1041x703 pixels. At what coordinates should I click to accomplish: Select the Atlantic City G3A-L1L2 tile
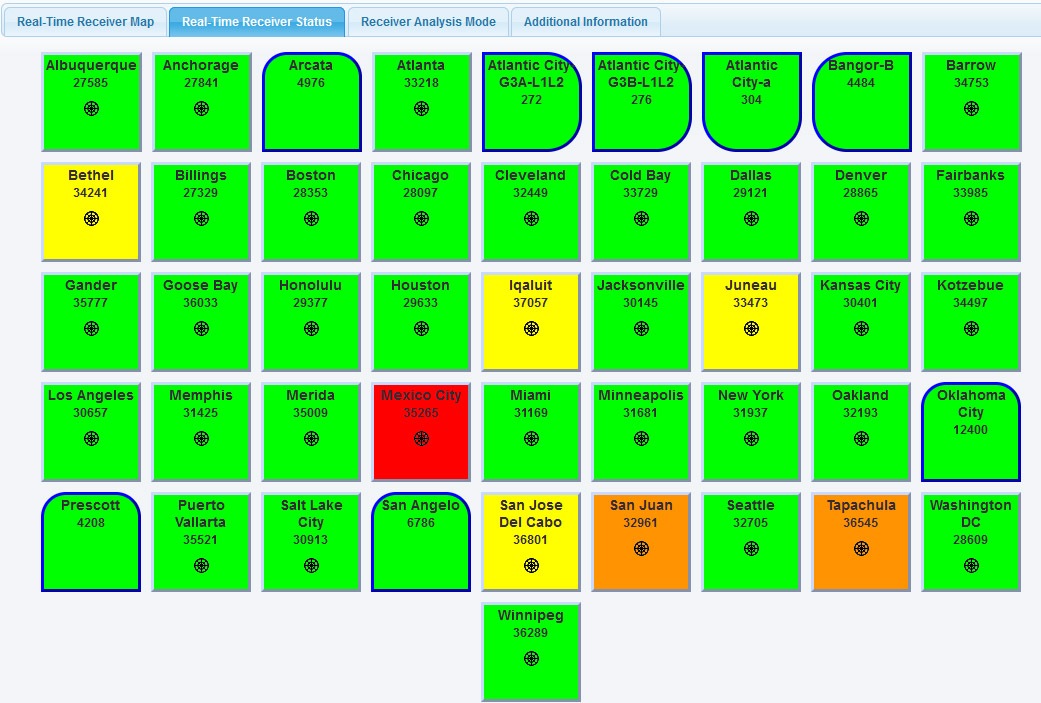[x=531, y=102]
